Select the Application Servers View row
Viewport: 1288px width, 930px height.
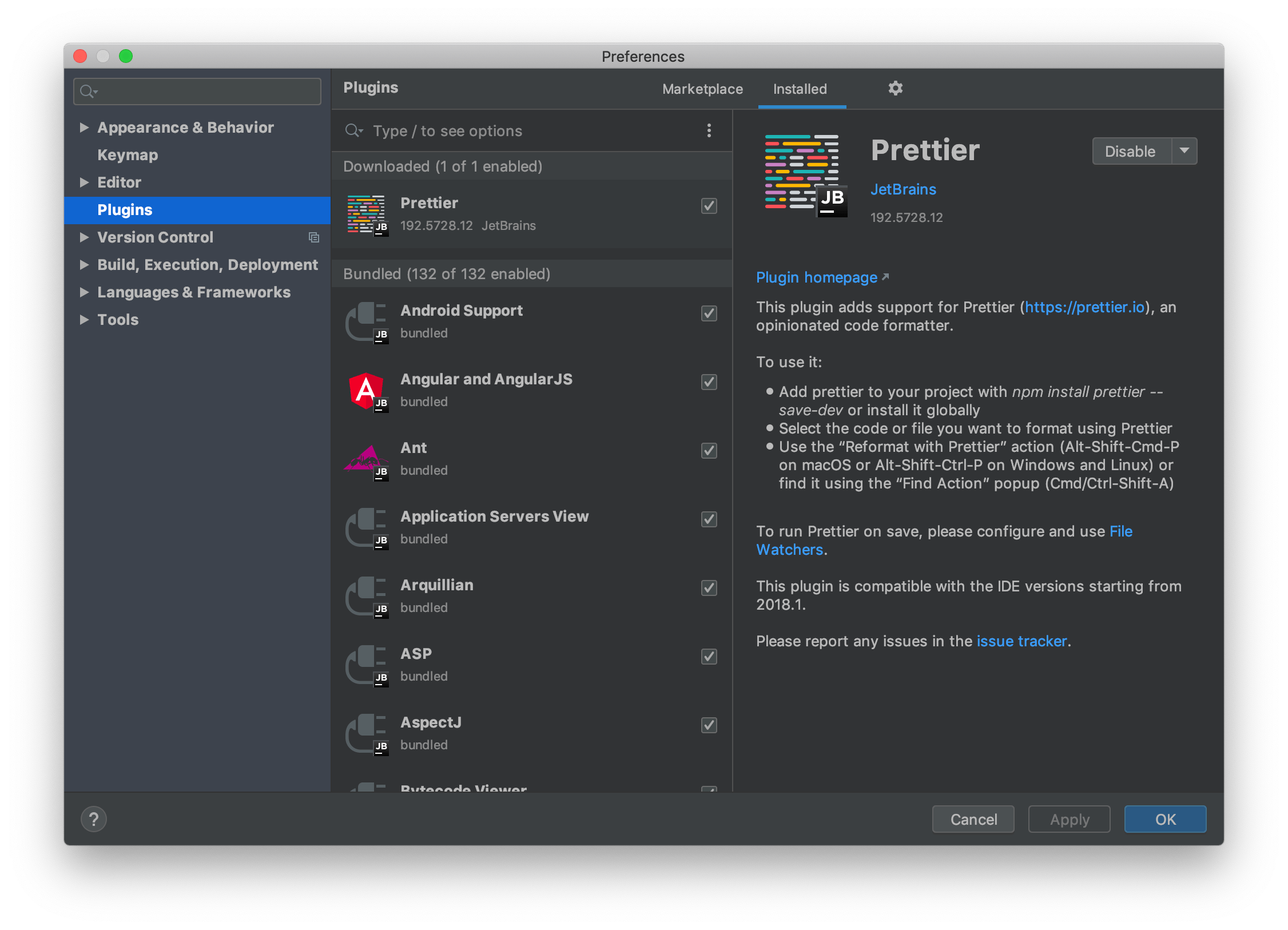[x=532, y=527]
